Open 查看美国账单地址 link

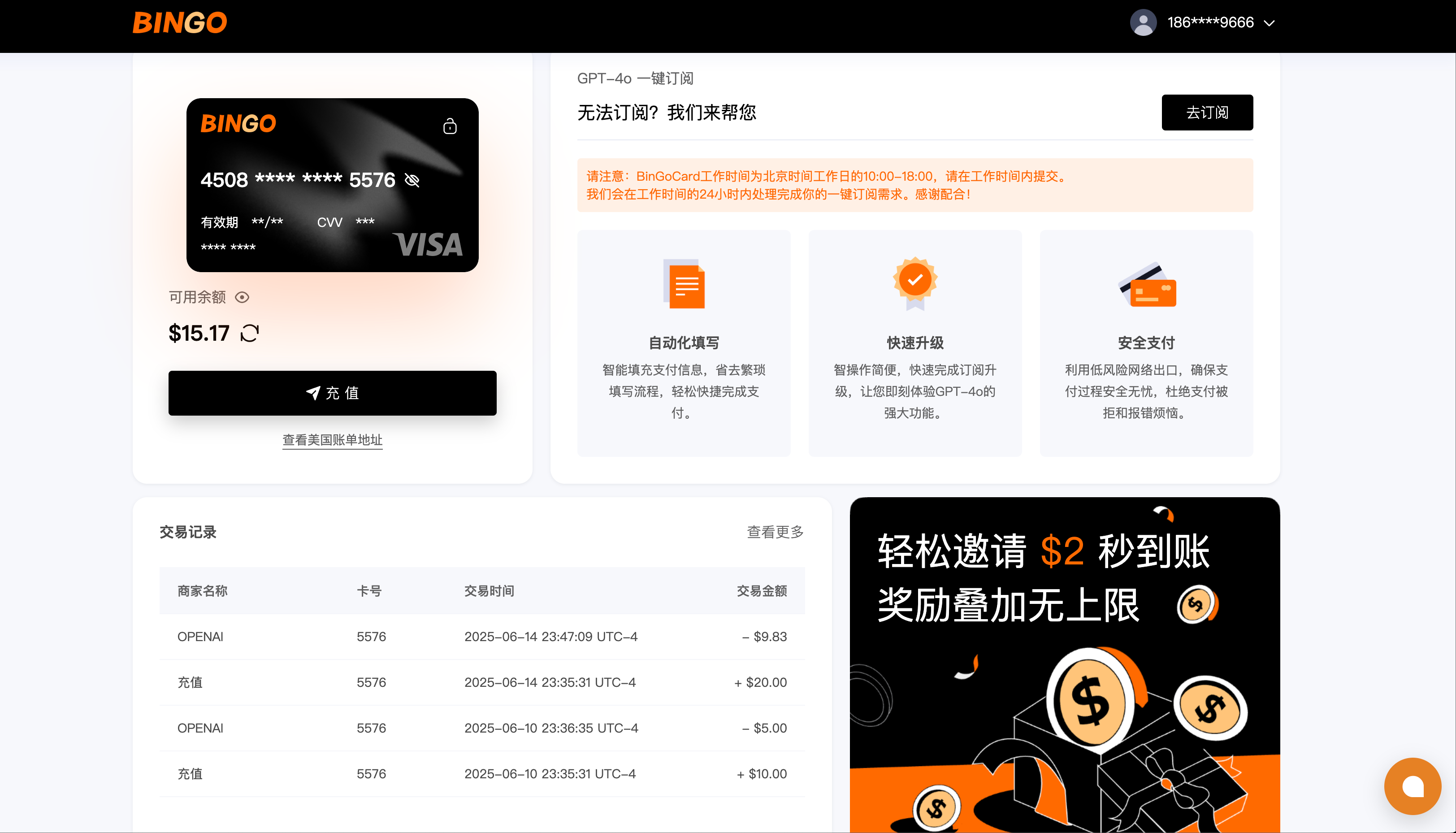coord(332,439)
